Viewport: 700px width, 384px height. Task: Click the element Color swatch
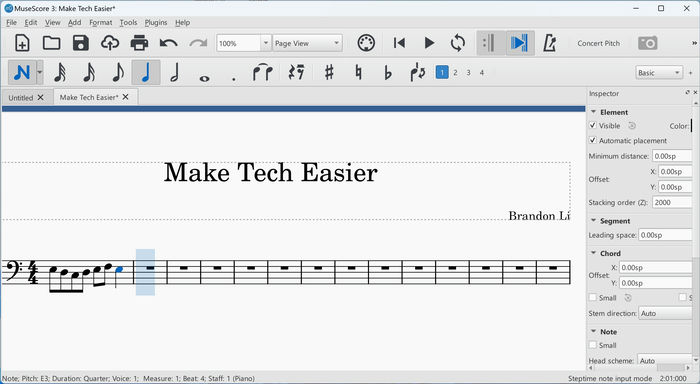pos(692,126)
